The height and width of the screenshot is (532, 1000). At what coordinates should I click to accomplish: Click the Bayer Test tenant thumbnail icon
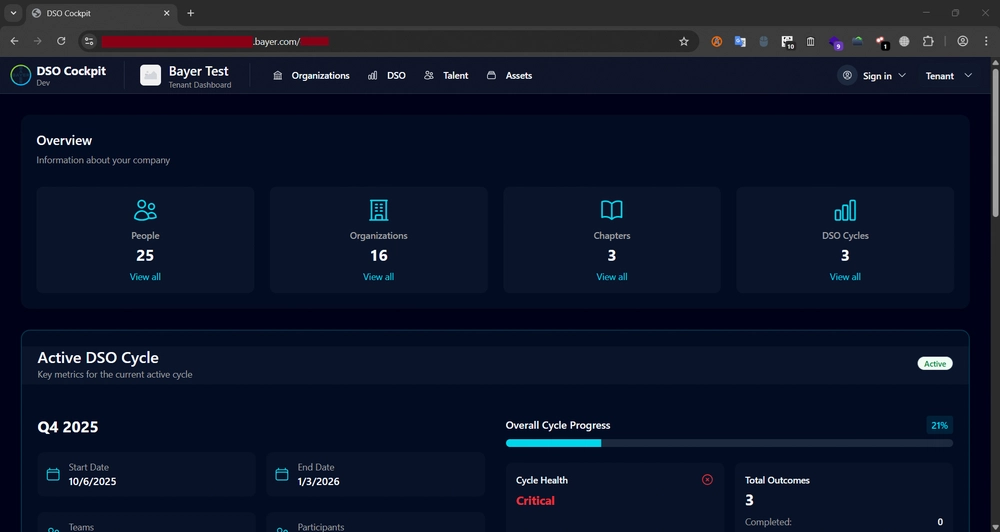click(x=151, y=75)
